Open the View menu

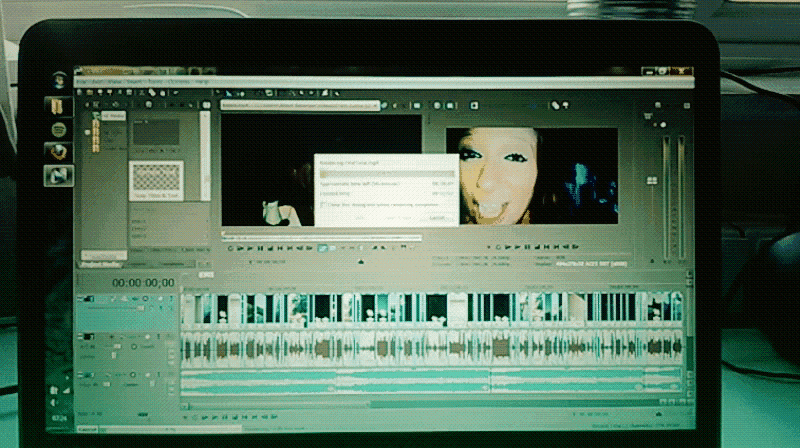click(115, 82)
